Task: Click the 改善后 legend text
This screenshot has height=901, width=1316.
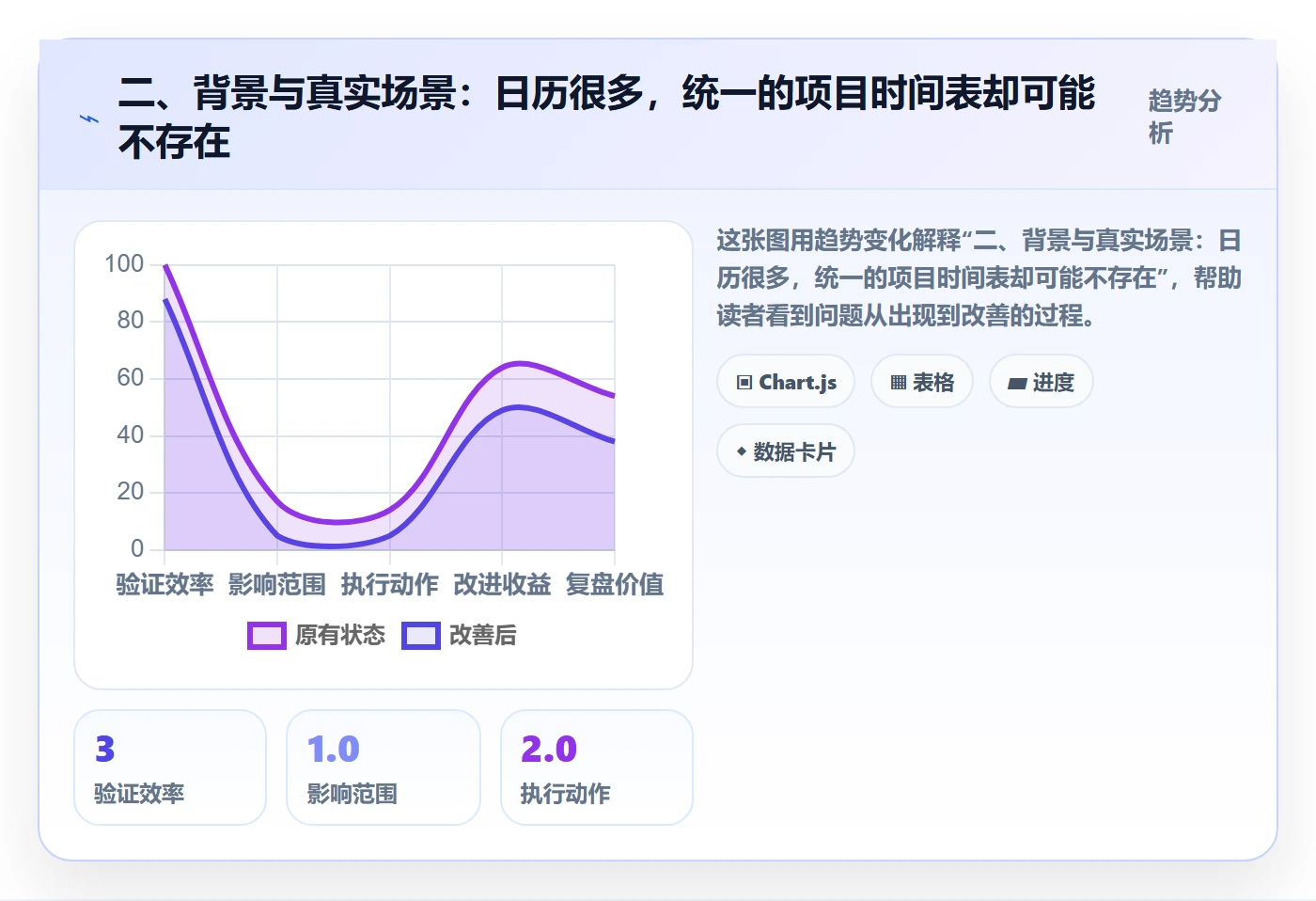Action: tap(483, 635)
